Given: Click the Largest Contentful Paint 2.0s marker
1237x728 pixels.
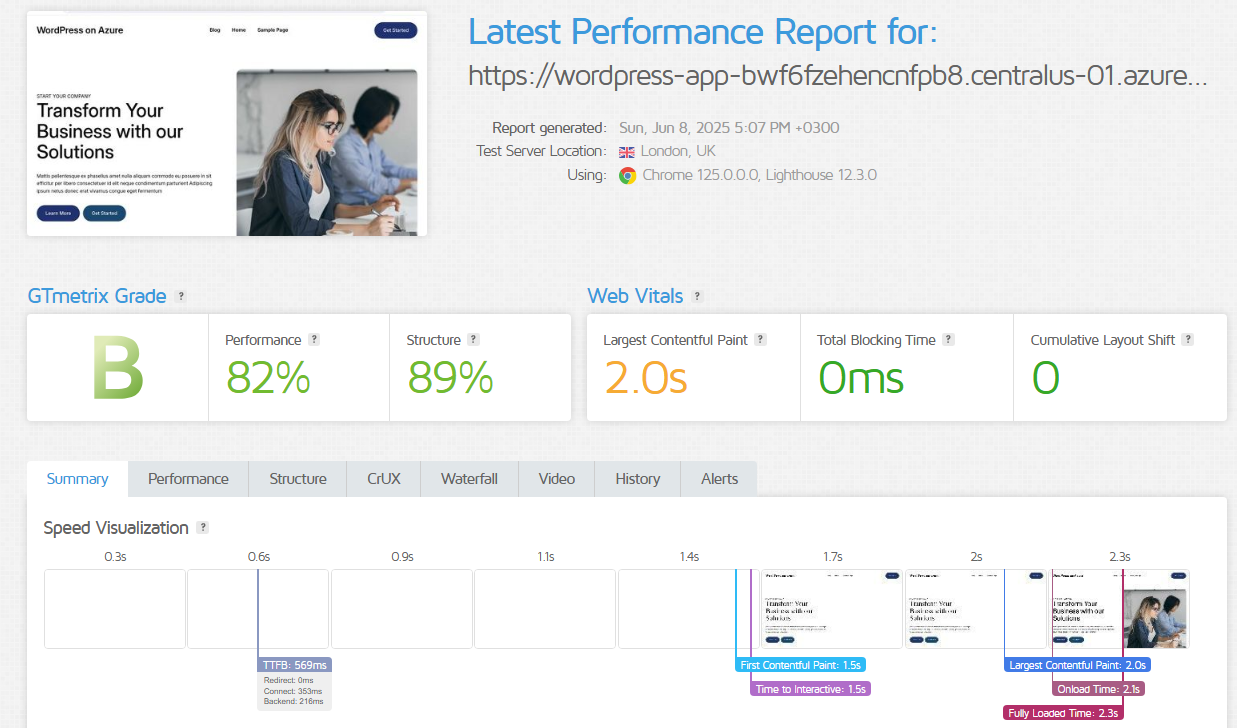Looking at the screenshot, I should 1077,665.
